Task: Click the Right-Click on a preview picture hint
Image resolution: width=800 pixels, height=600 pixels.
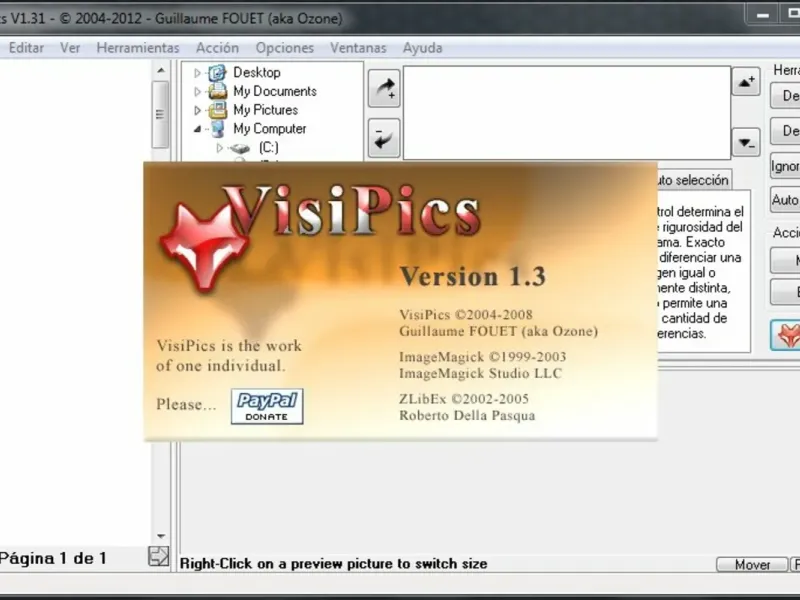Action: 333,564
